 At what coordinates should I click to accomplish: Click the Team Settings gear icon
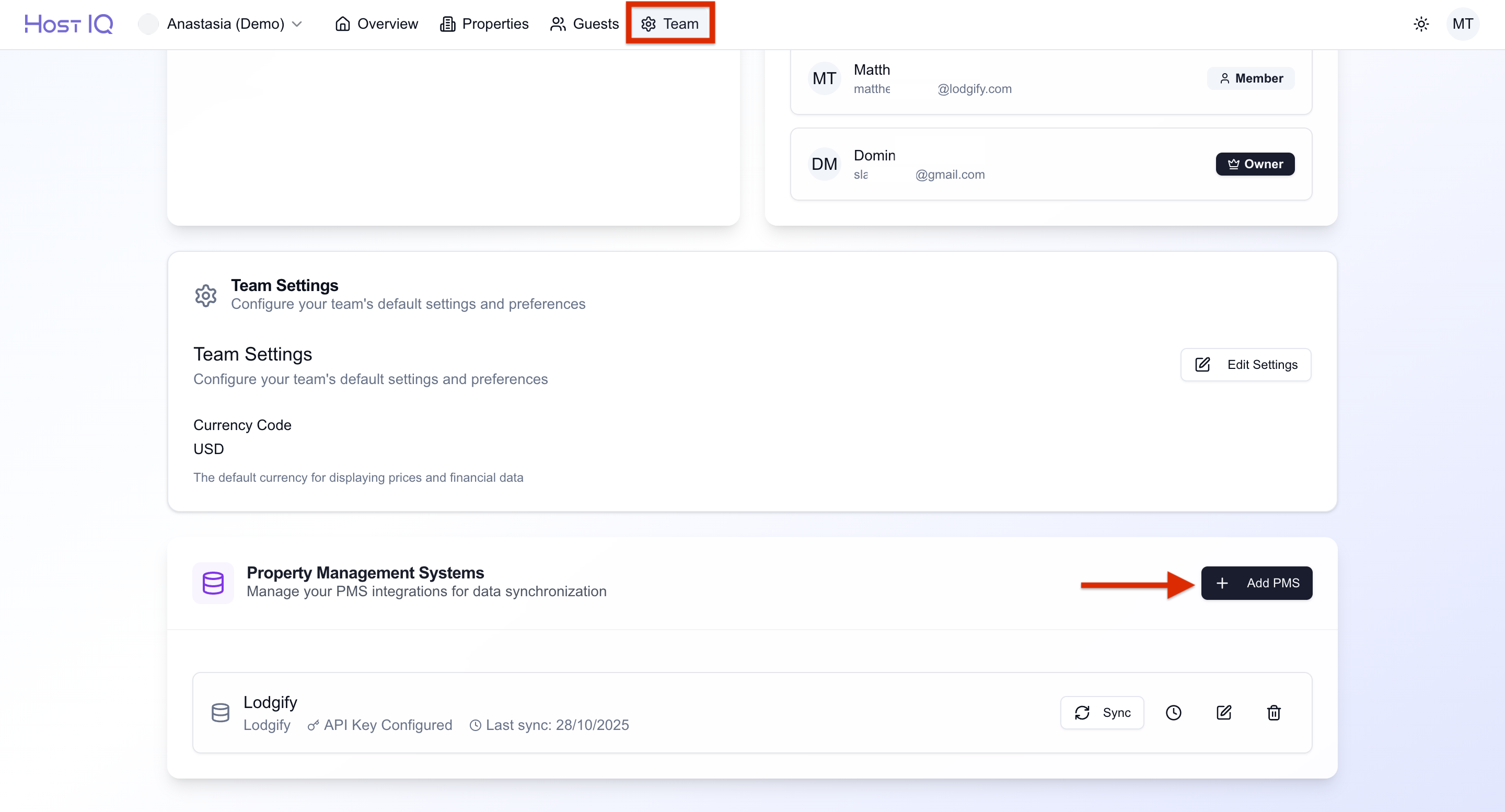click(x=206, y=296)
